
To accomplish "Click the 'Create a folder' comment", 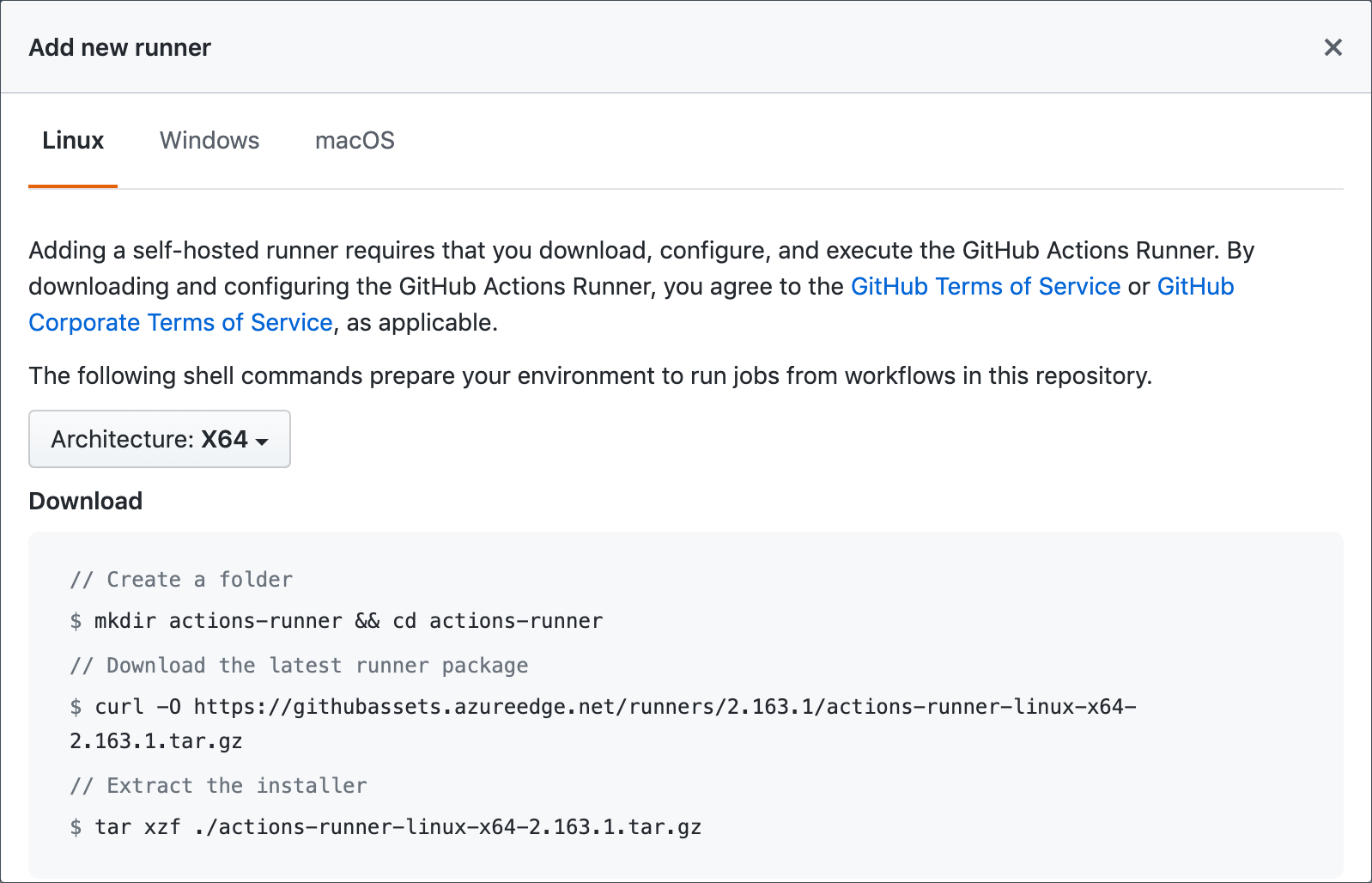I will (x=181, y=580).
